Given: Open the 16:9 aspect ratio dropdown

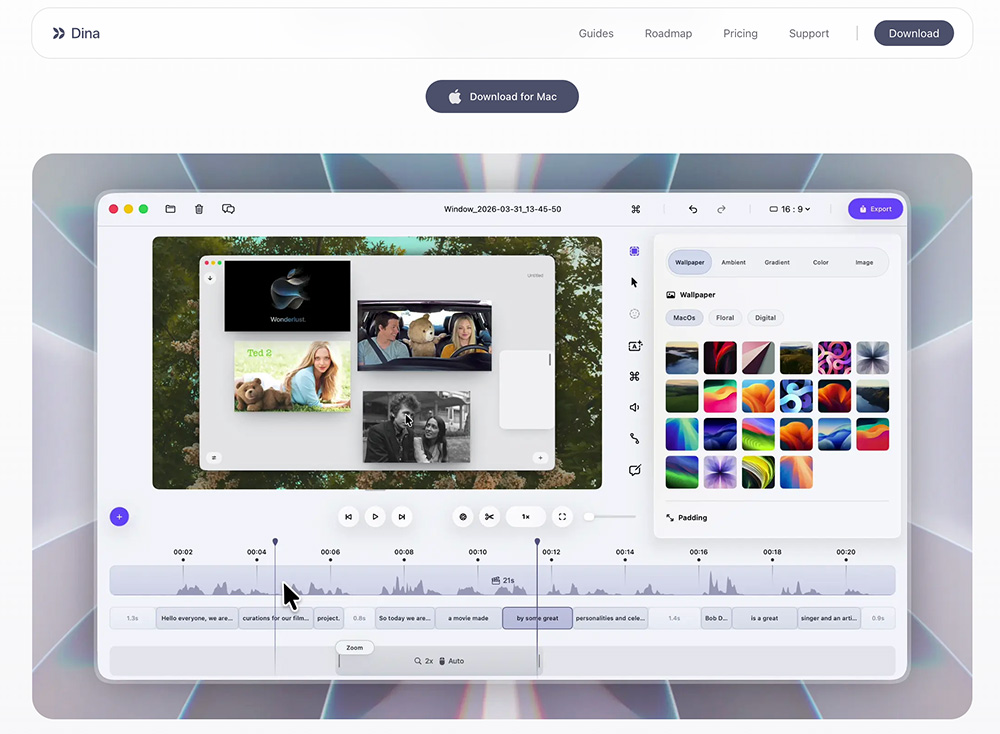Looking at the screenshot, I should [790, 209].
